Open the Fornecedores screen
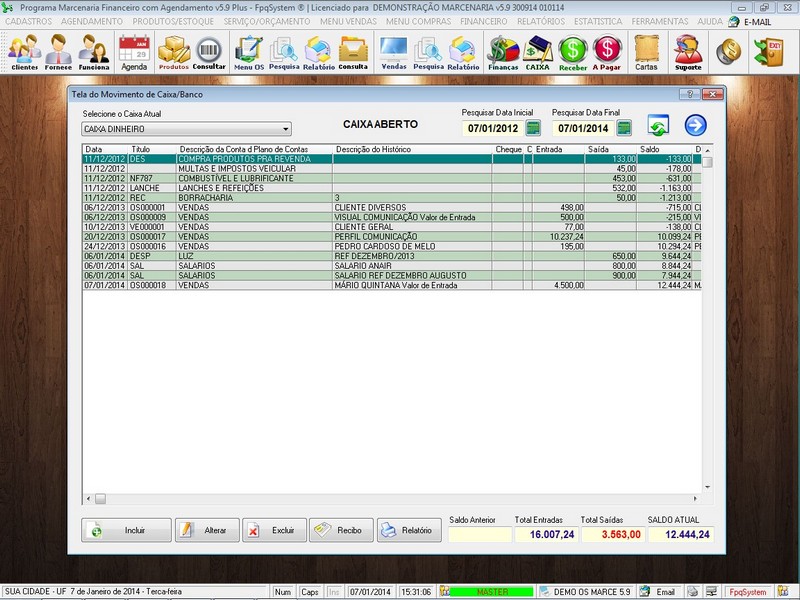 coord(58,48)
